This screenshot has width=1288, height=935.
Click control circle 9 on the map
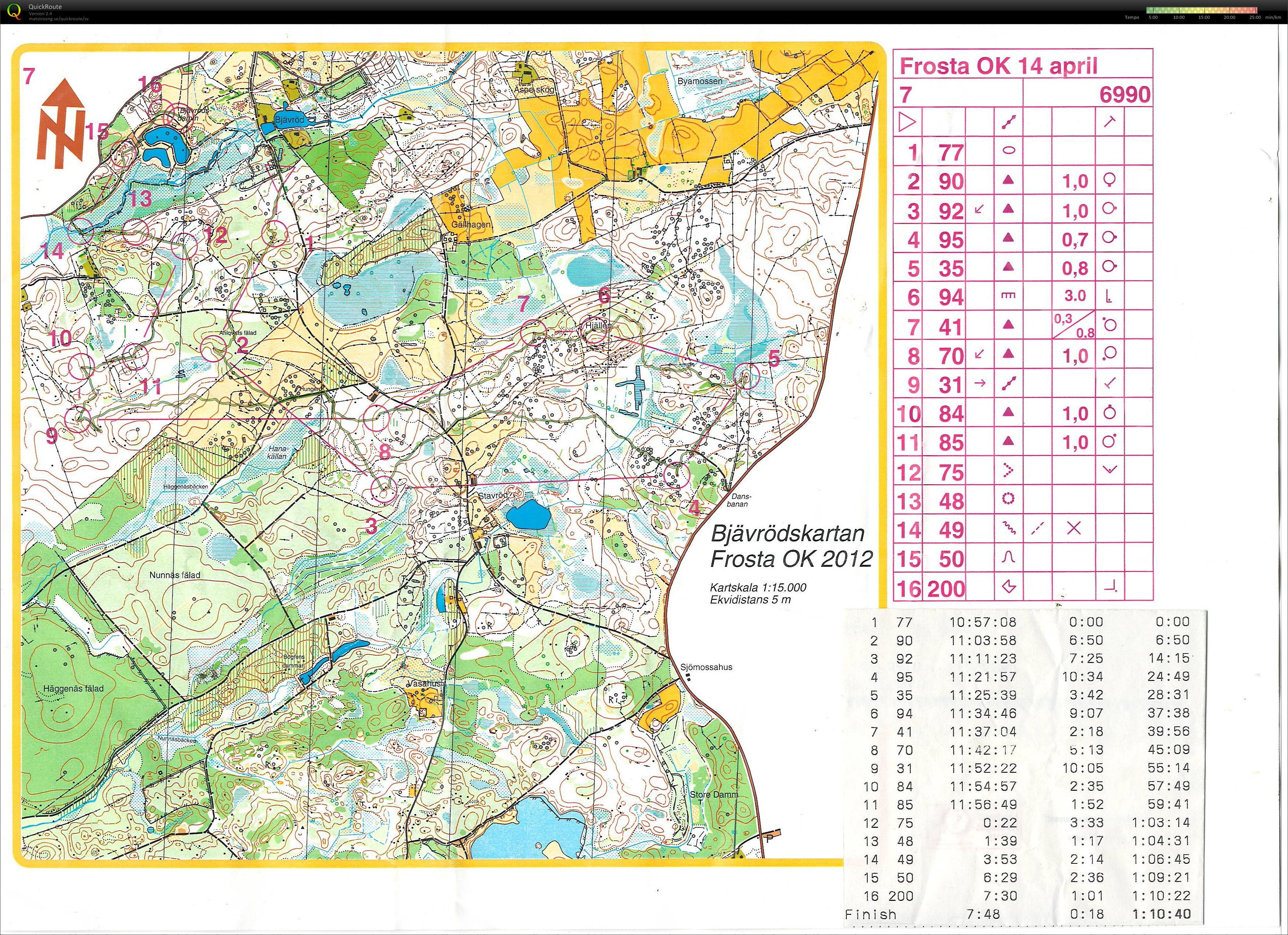pyautogui.click(x=78, y=419)
